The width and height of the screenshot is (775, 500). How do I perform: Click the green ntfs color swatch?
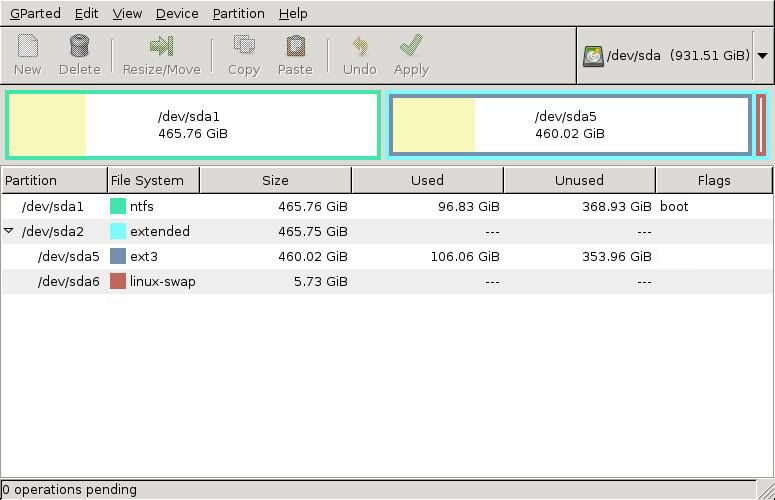coord(118,206)
